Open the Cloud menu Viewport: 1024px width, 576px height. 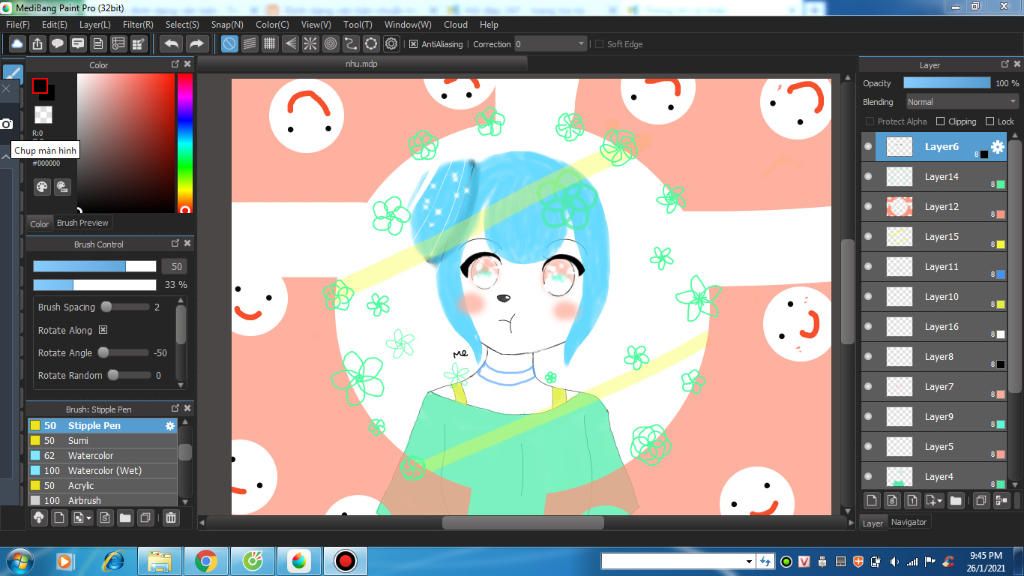pyautogui.click(x=455, y=25)
